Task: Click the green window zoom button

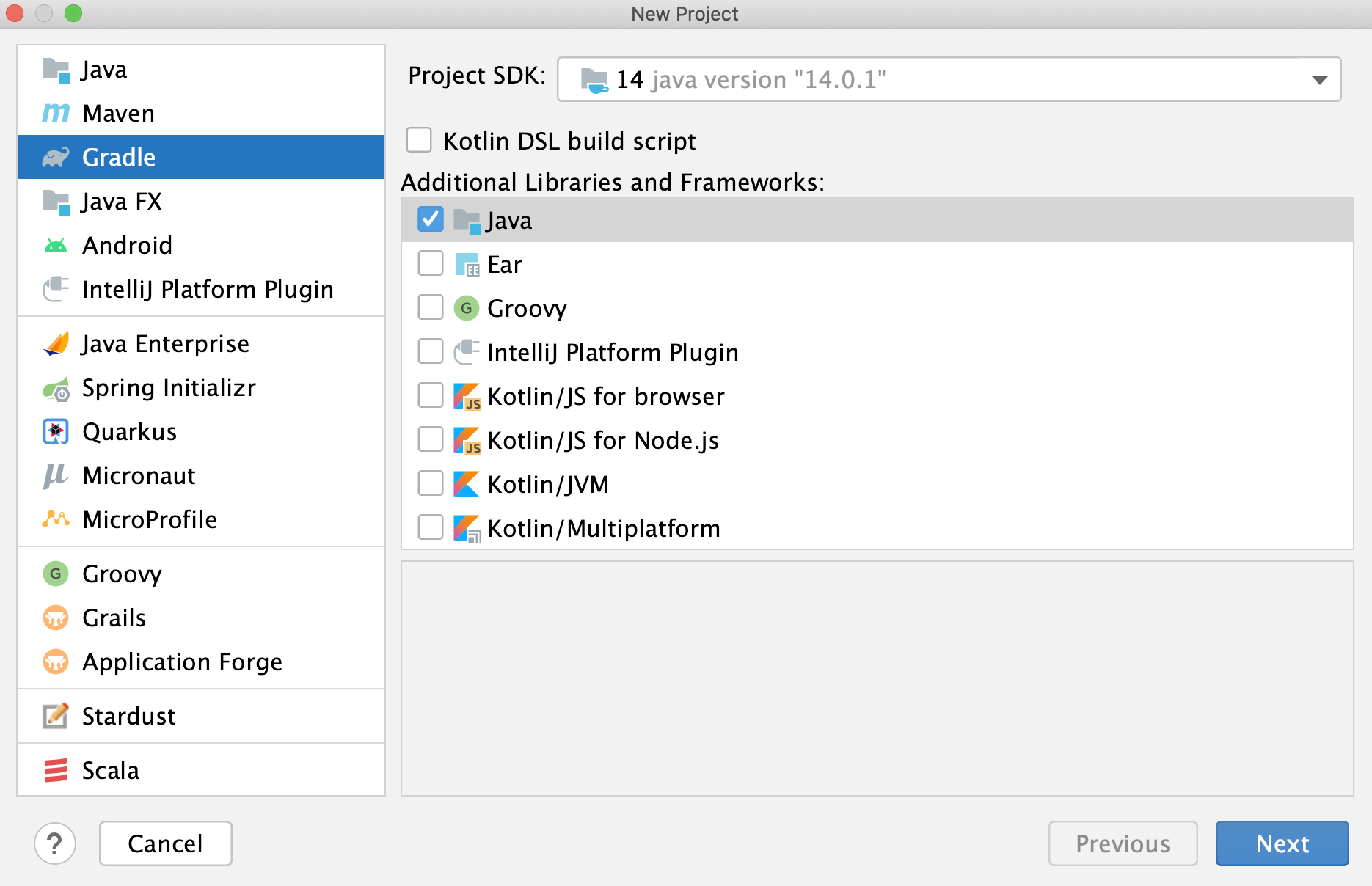Action: (73, 13)
